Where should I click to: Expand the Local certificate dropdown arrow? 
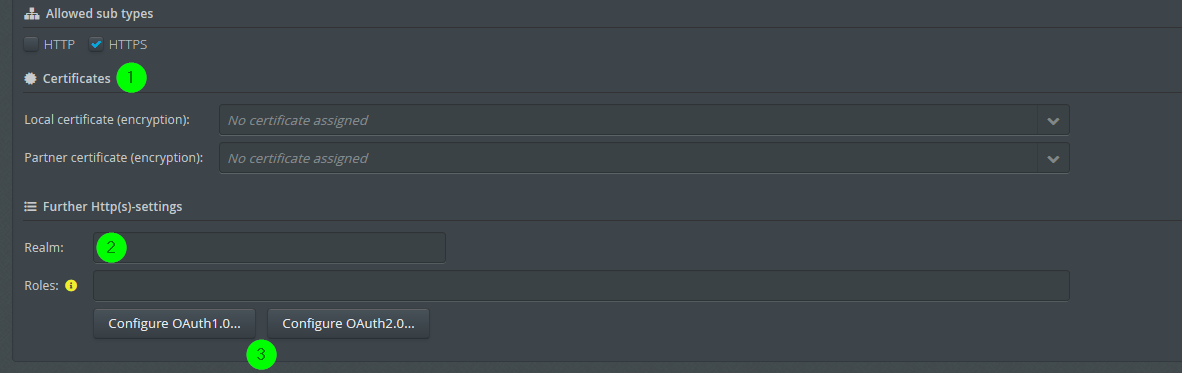point(1053,120)
